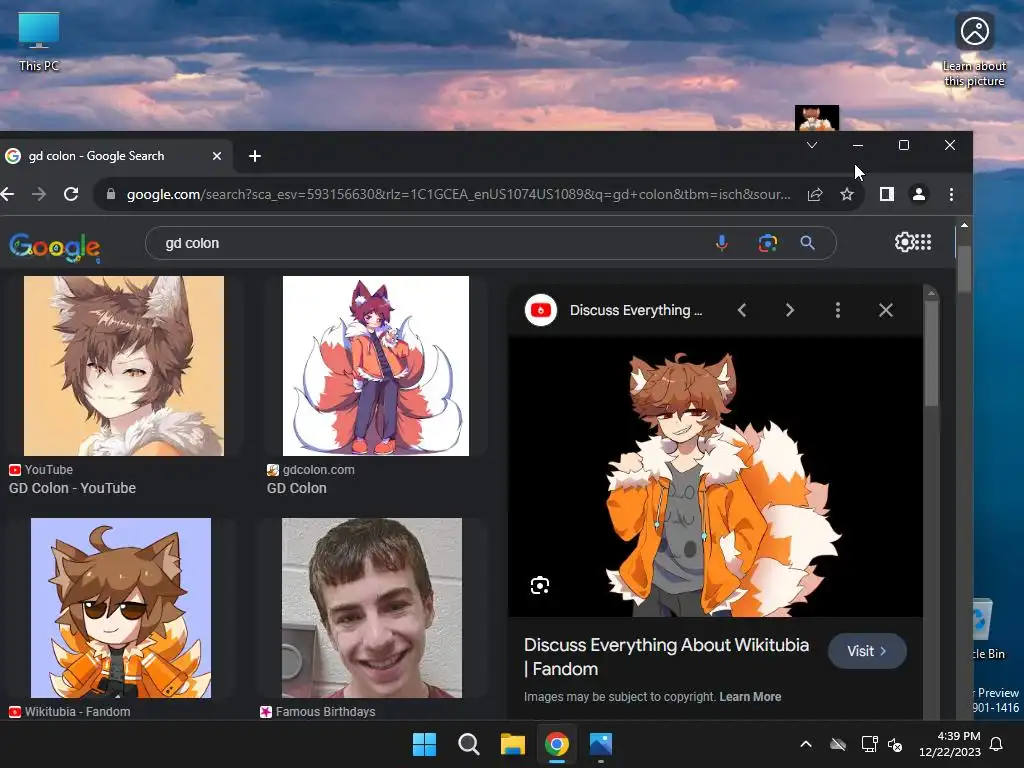Open Chrome side panel
This screenshot has width=1024, height=768.
point(886,194)
